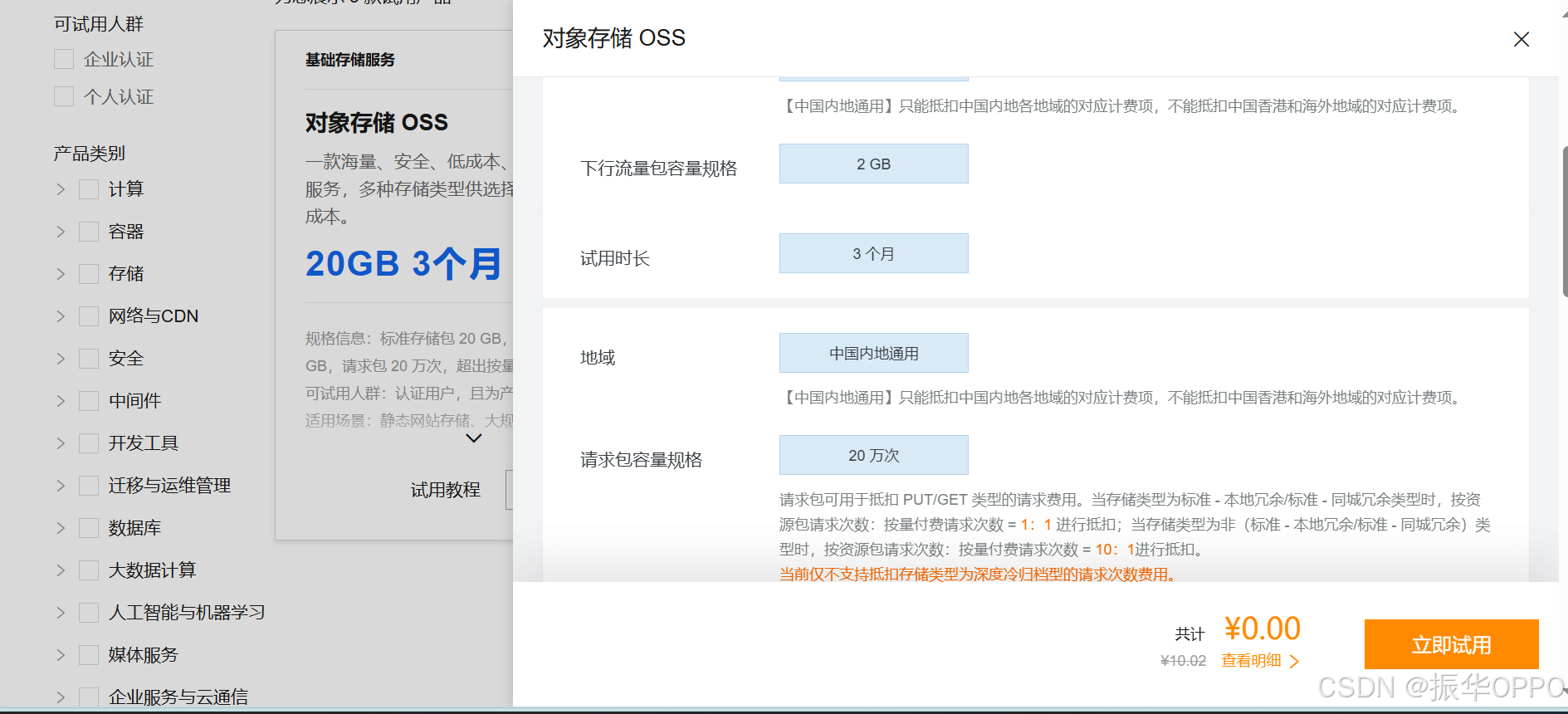1568x714 pixels.
Task: Click the 立即试用 button
Action: pyautogui.click(x=1451, y=644)
